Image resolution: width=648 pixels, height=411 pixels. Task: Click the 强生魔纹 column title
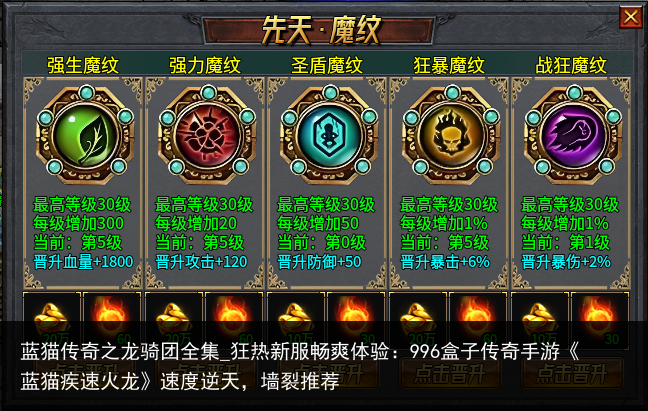coord(83,65)
